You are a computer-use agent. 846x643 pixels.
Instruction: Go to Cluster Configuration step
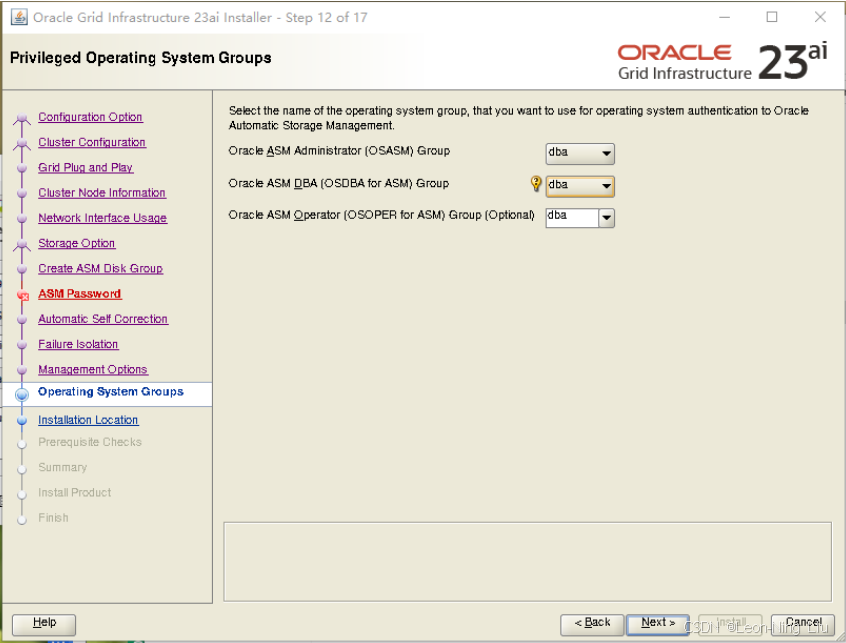[x=92, y=142]
